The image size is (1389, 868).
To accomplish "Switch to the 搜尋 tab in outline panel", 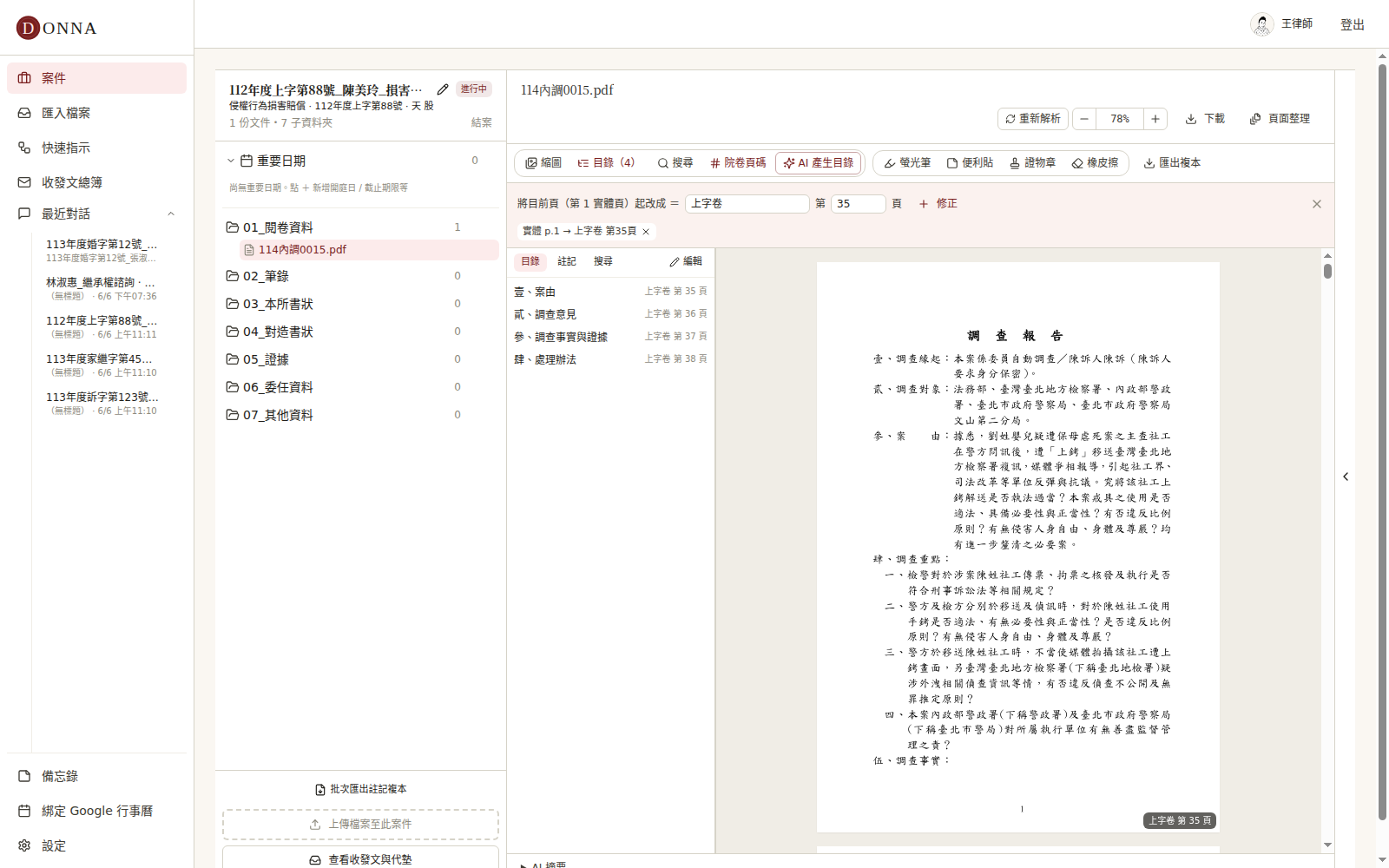I will [x=603, y=261].
